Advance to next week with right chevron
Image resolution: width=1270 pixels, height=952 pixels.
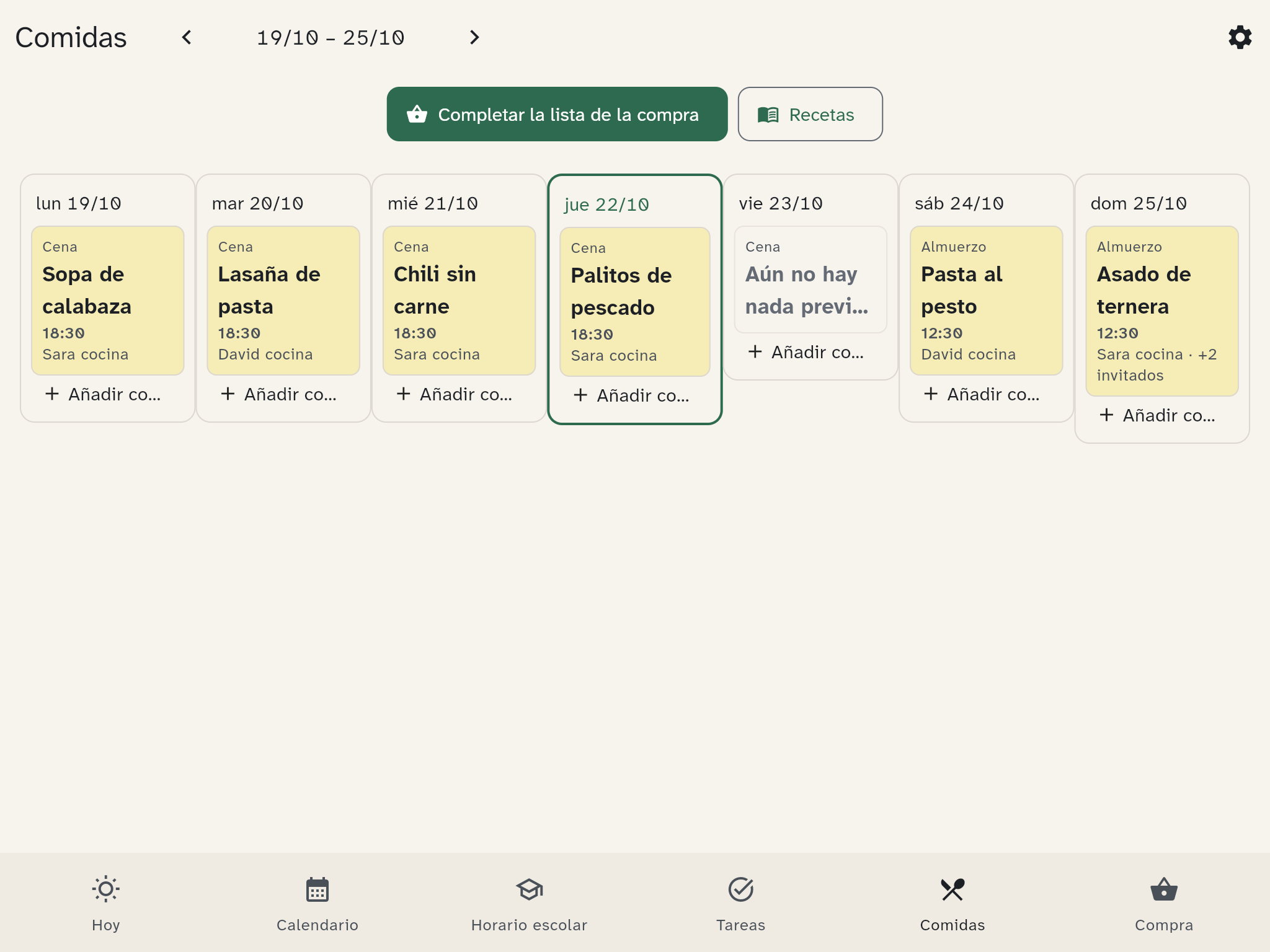click(474, 38)
